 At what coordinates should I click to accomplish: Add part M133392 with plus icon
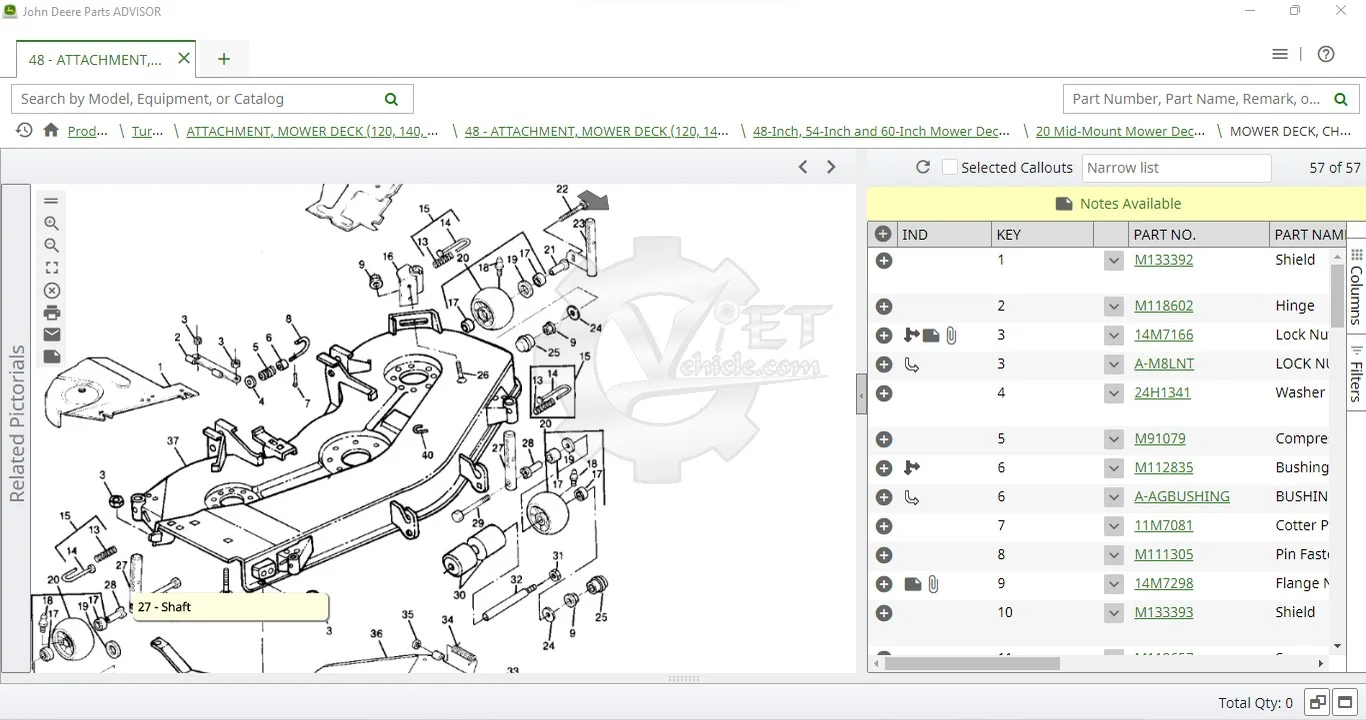884,260
